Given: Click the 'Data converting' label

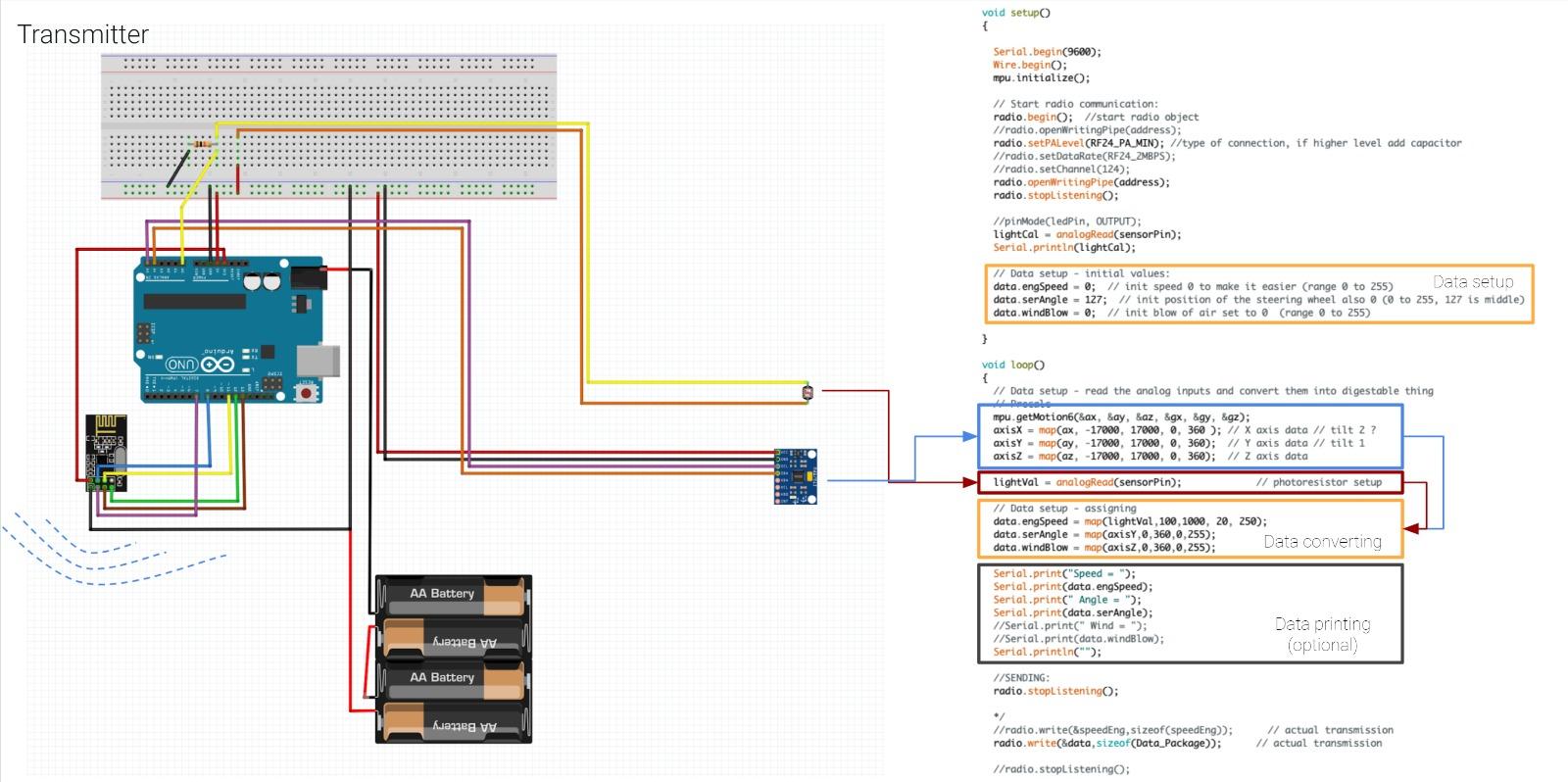Looking at the screenshot, I should 1322,541.
